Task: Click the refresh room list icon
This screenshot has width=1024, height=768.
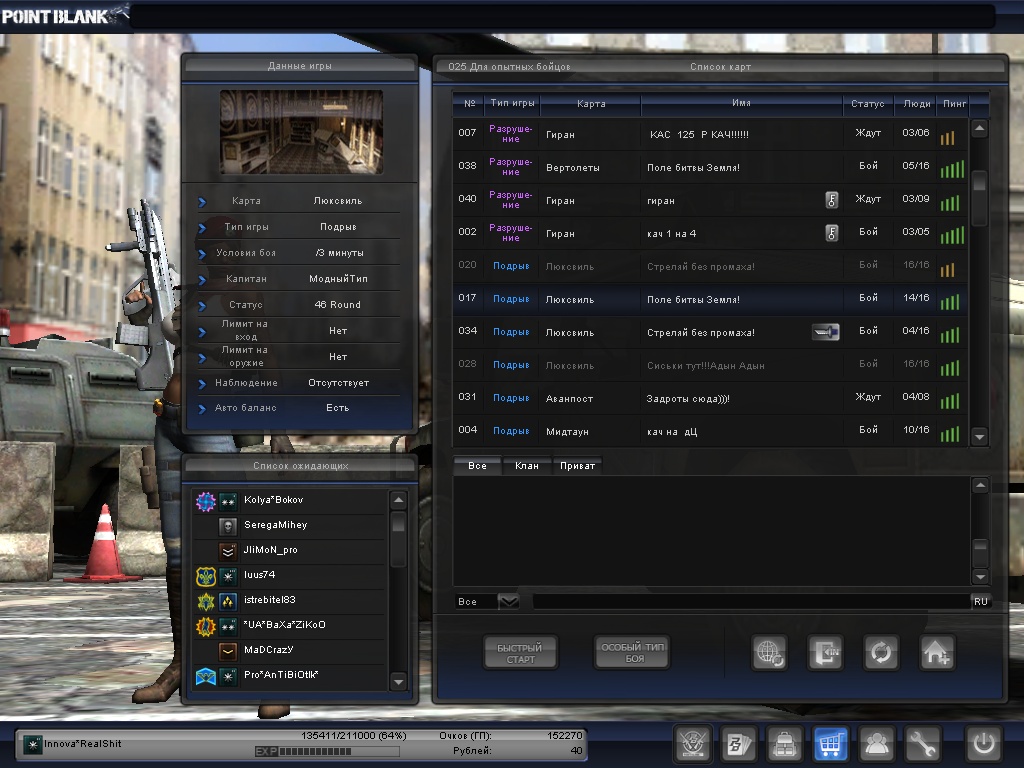Action: [881, 653]
